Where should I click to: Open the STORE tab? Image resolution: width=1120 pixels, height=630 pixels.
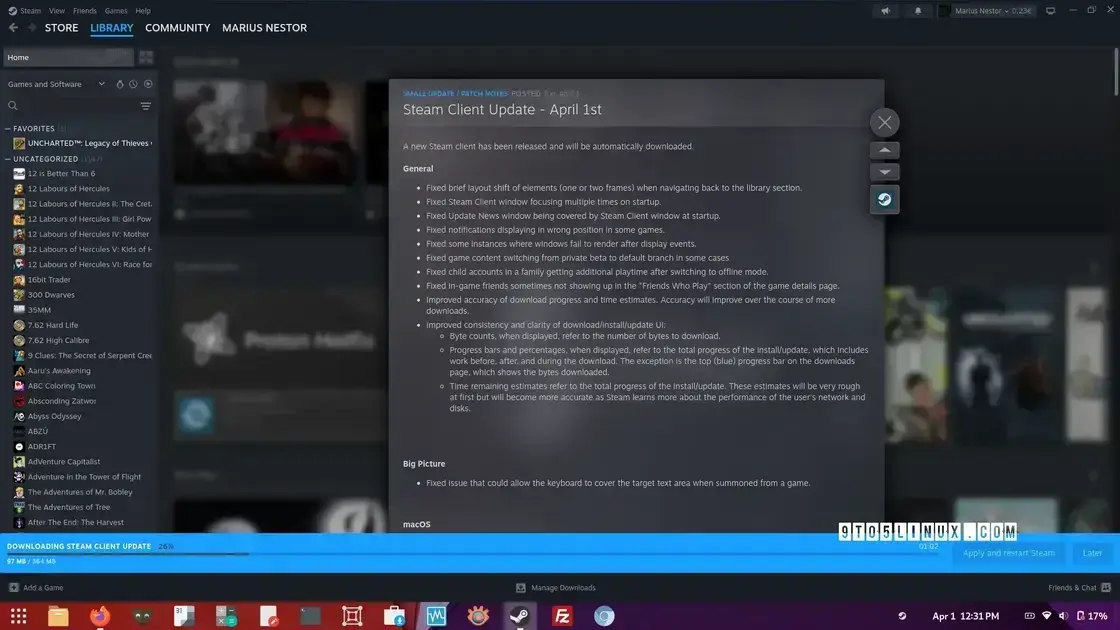[x=61, y=28]
